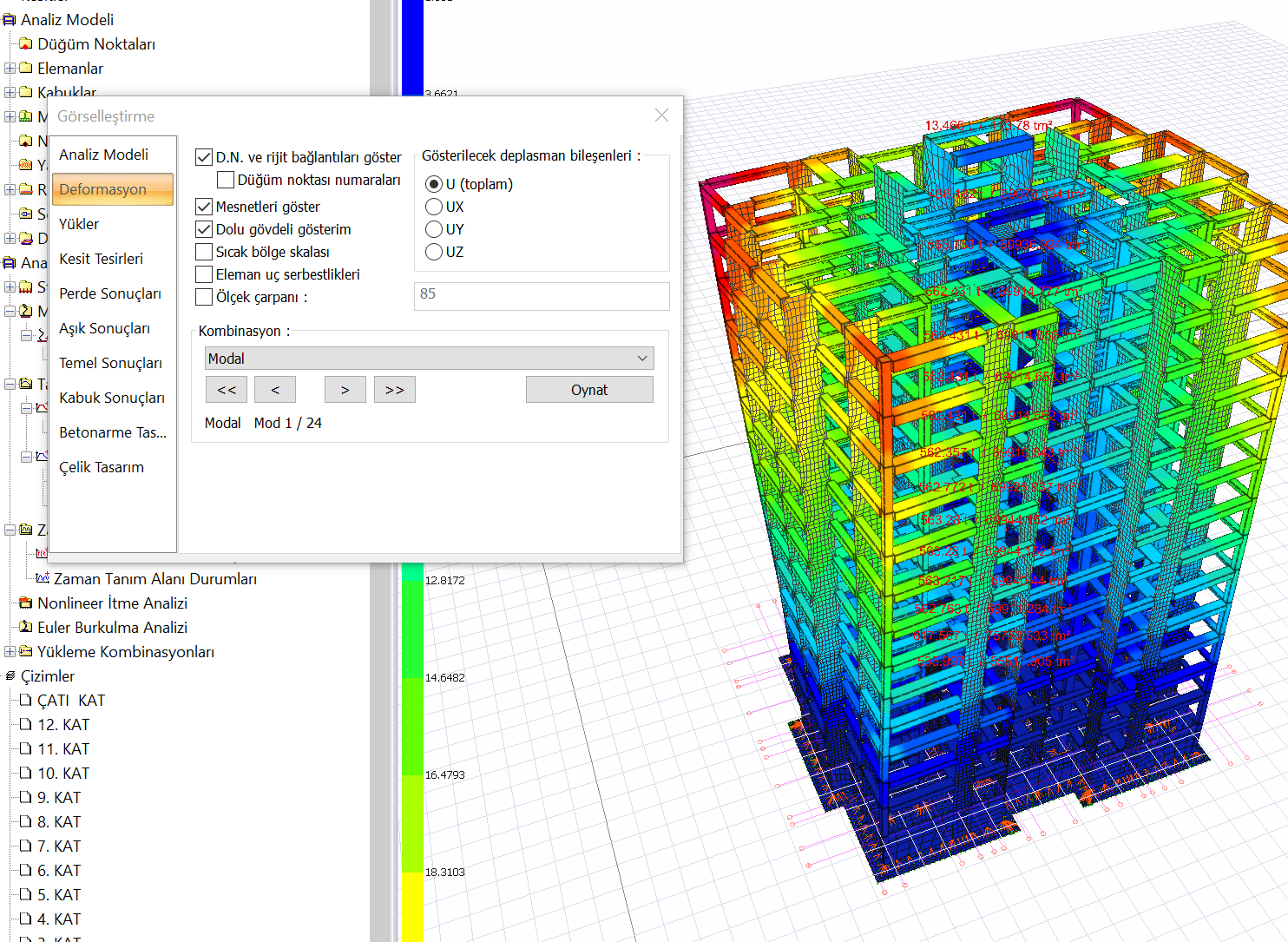Click the page icon beside 10. KAT
The height and width of the screenshot is (942, 1288).
tap(26, 774)
